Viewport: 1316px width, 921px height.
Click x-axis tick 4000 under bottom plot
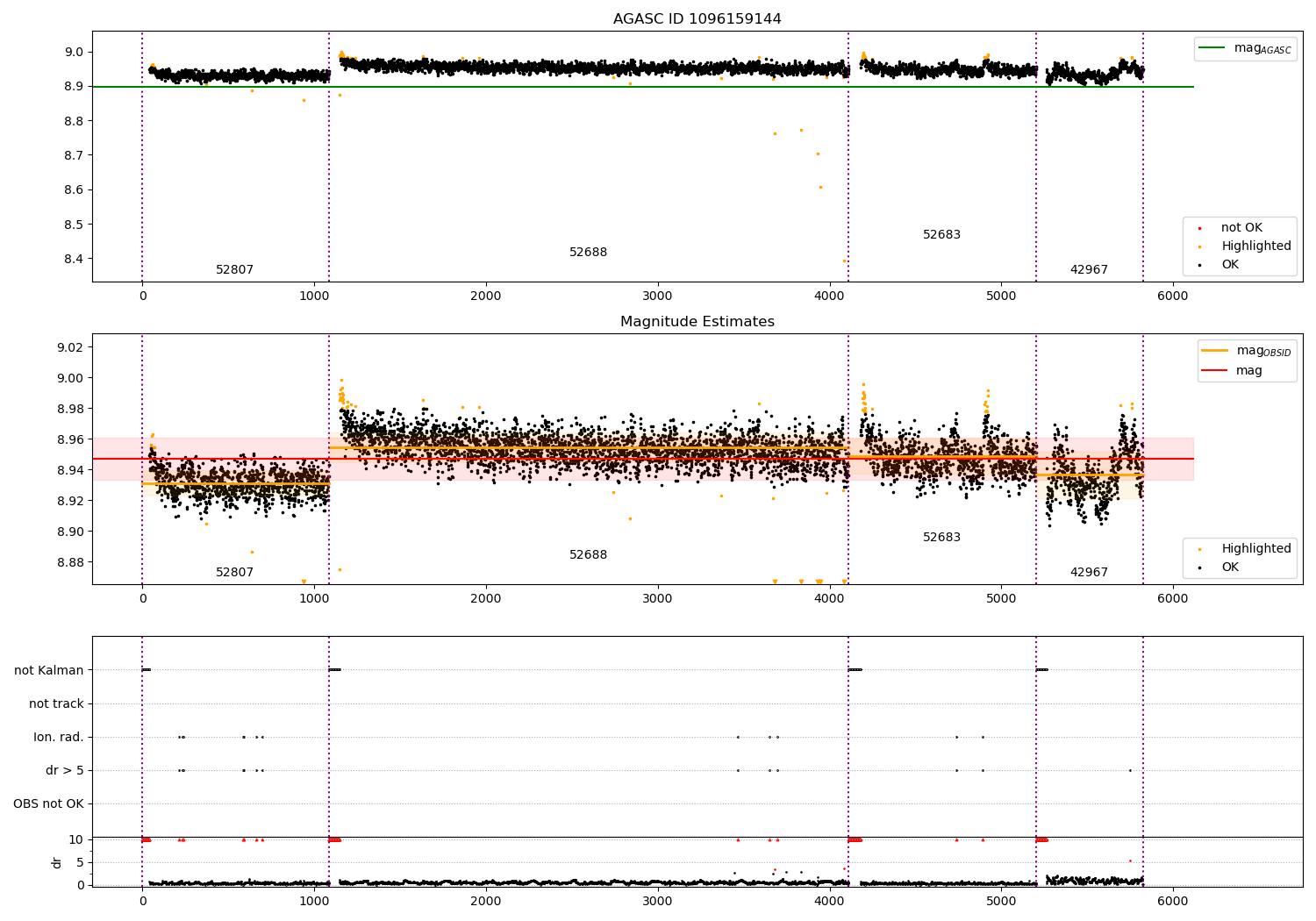pyautogui.click(x=829, y=901)
